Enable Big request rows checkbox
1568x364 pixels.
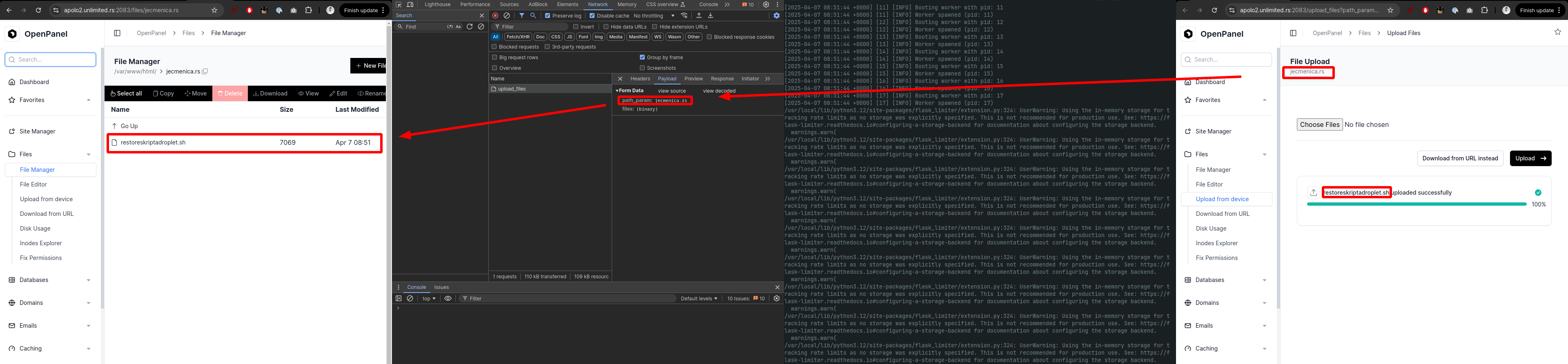click(x=494, y=57)
